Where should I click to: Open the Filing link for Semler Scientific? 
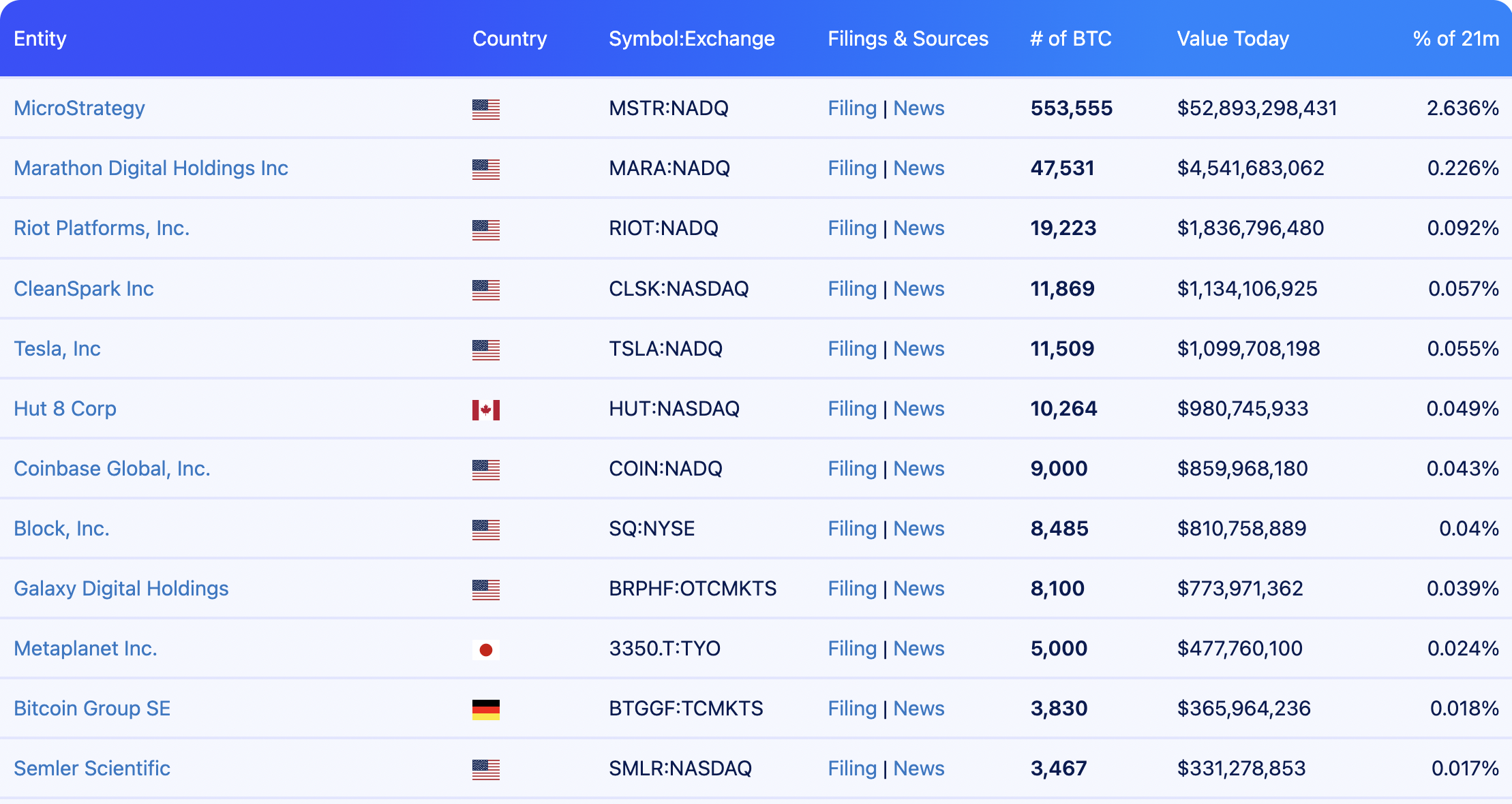852,769
